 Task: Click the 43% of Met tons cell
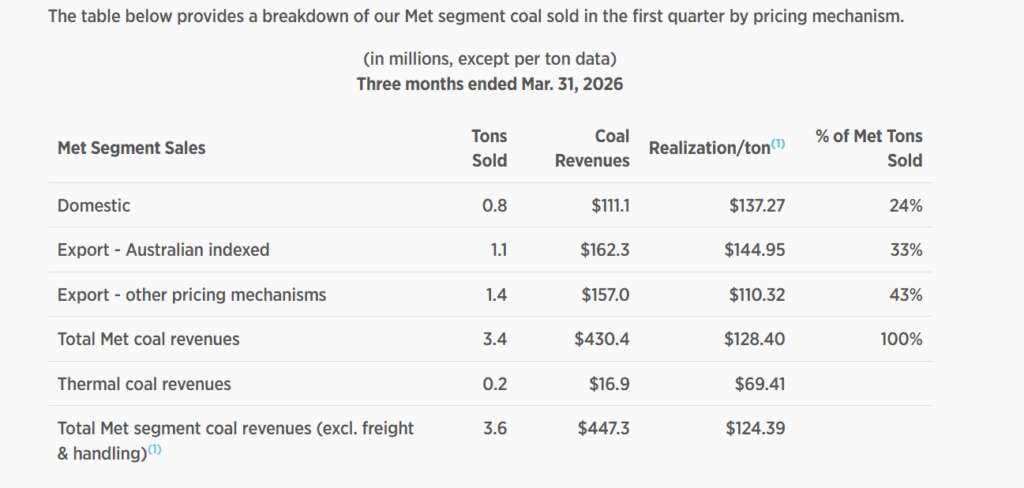click(905, 295)
